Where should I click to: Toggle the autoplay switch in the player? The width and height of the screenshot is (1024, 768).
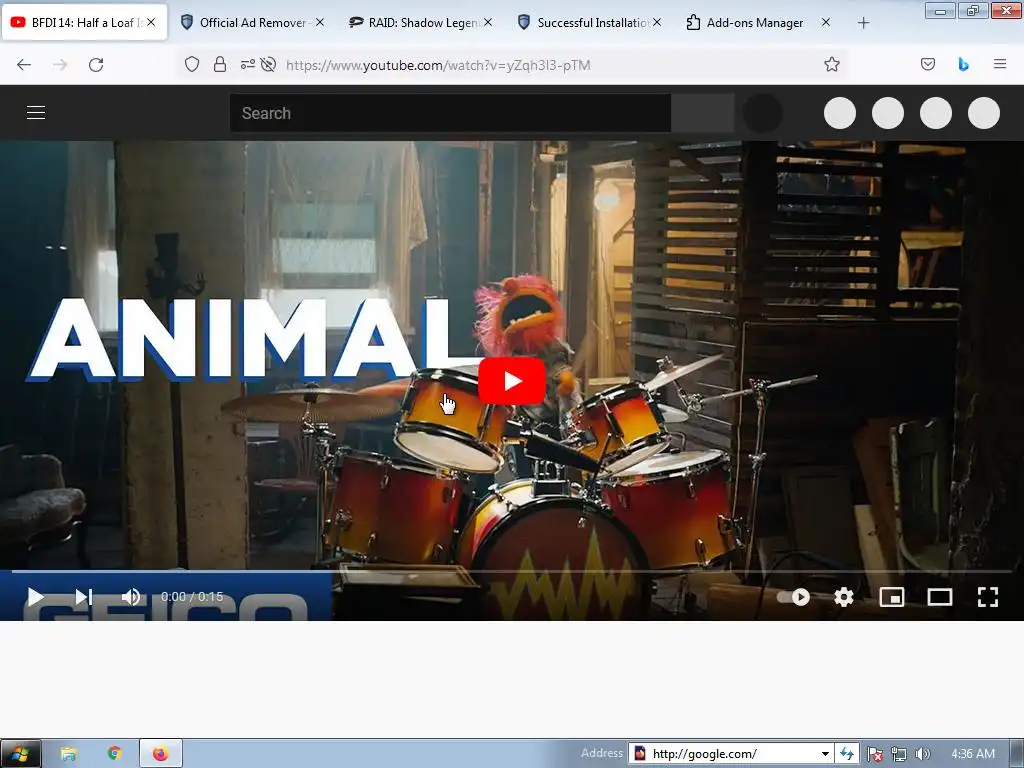coord(793,597)
